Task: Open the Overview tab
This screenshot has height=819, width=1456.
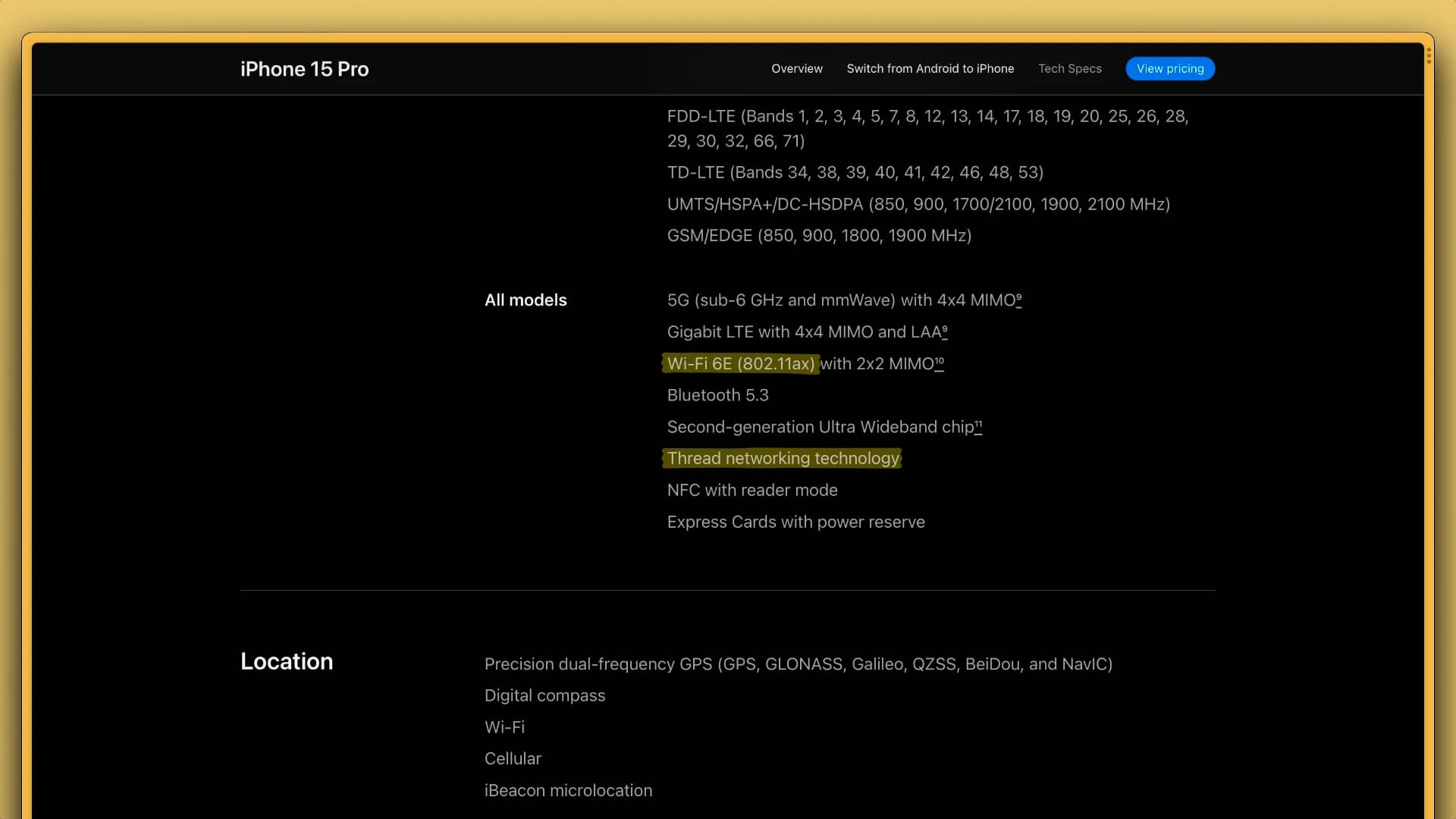Action: click(x=796, y=69)
